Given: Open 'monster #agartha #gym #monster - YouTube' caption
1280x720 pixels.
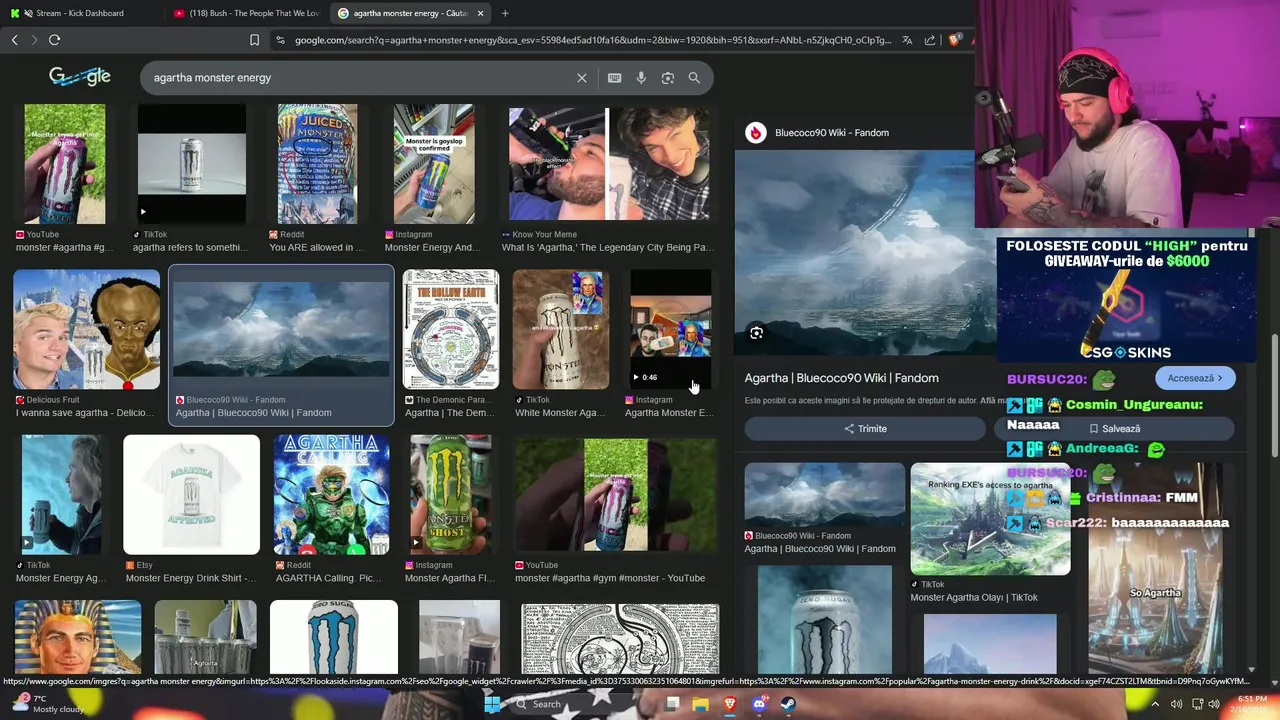Looking at the screenshot, I should 609,578.
